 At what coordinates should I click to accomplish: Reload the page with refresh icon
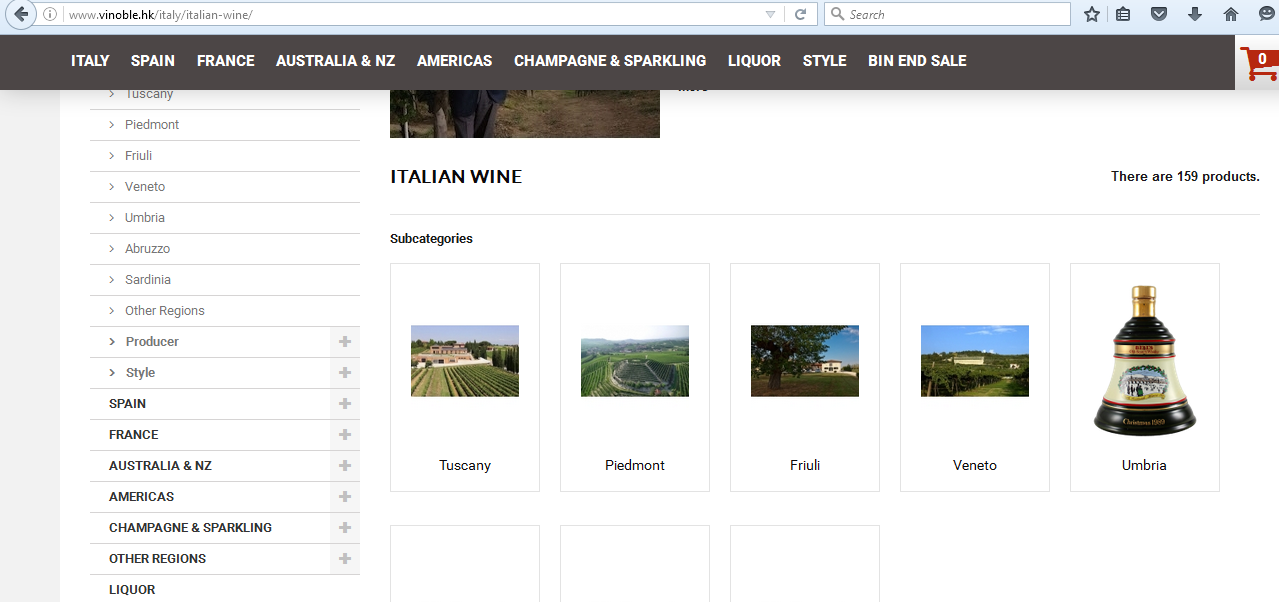tap(800, 14)
